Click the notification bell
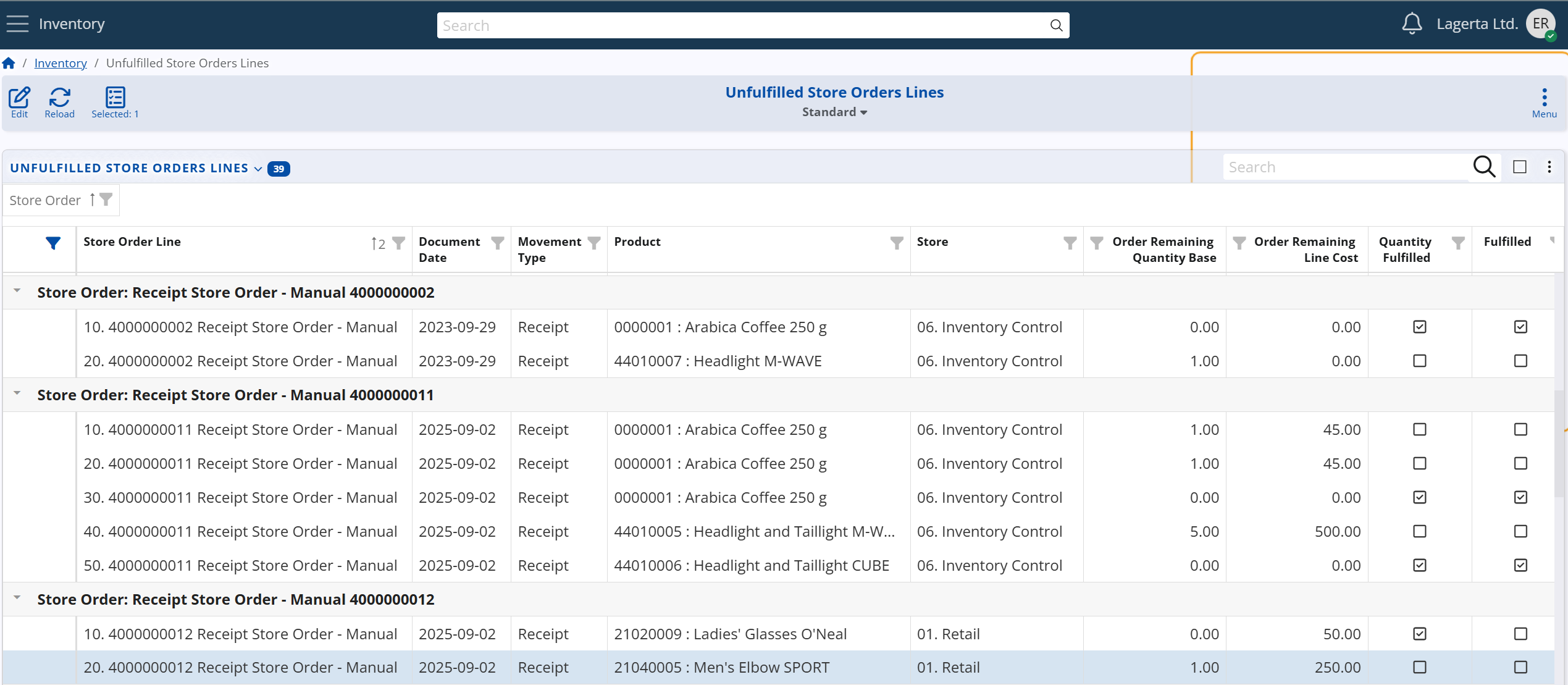The image size is (1568, 685). tap(1412, 23)
